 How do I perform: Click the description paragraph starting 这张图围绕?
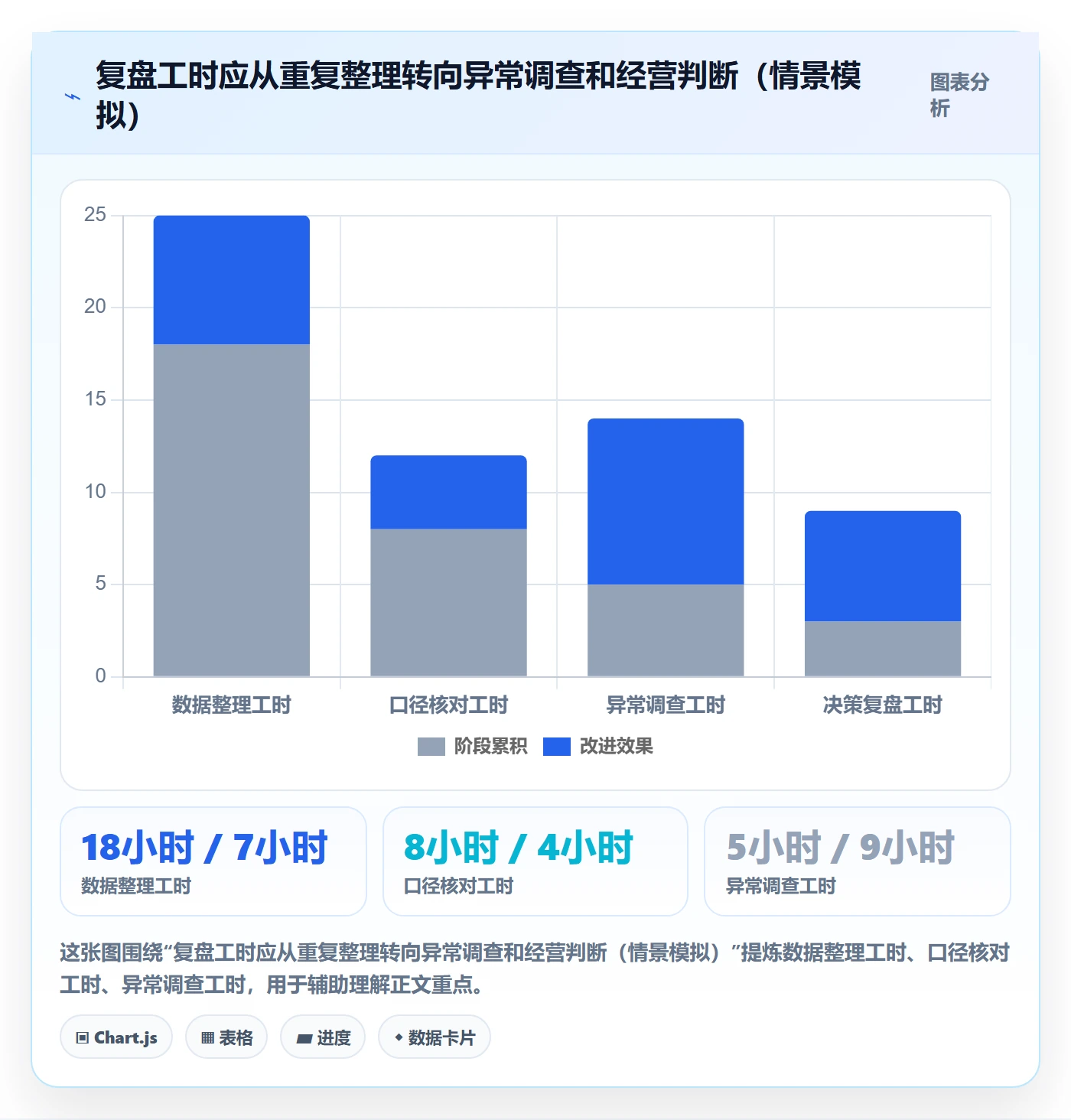(535, 969)
